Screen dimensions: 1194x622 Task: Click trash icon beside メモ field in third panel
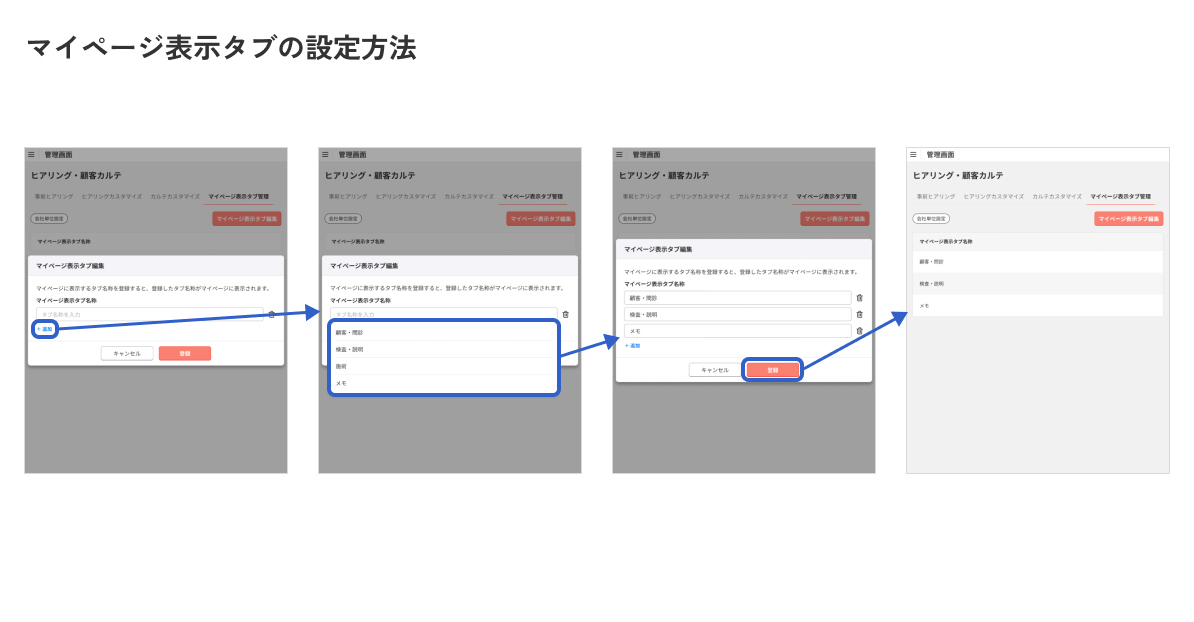pos(860,331)
